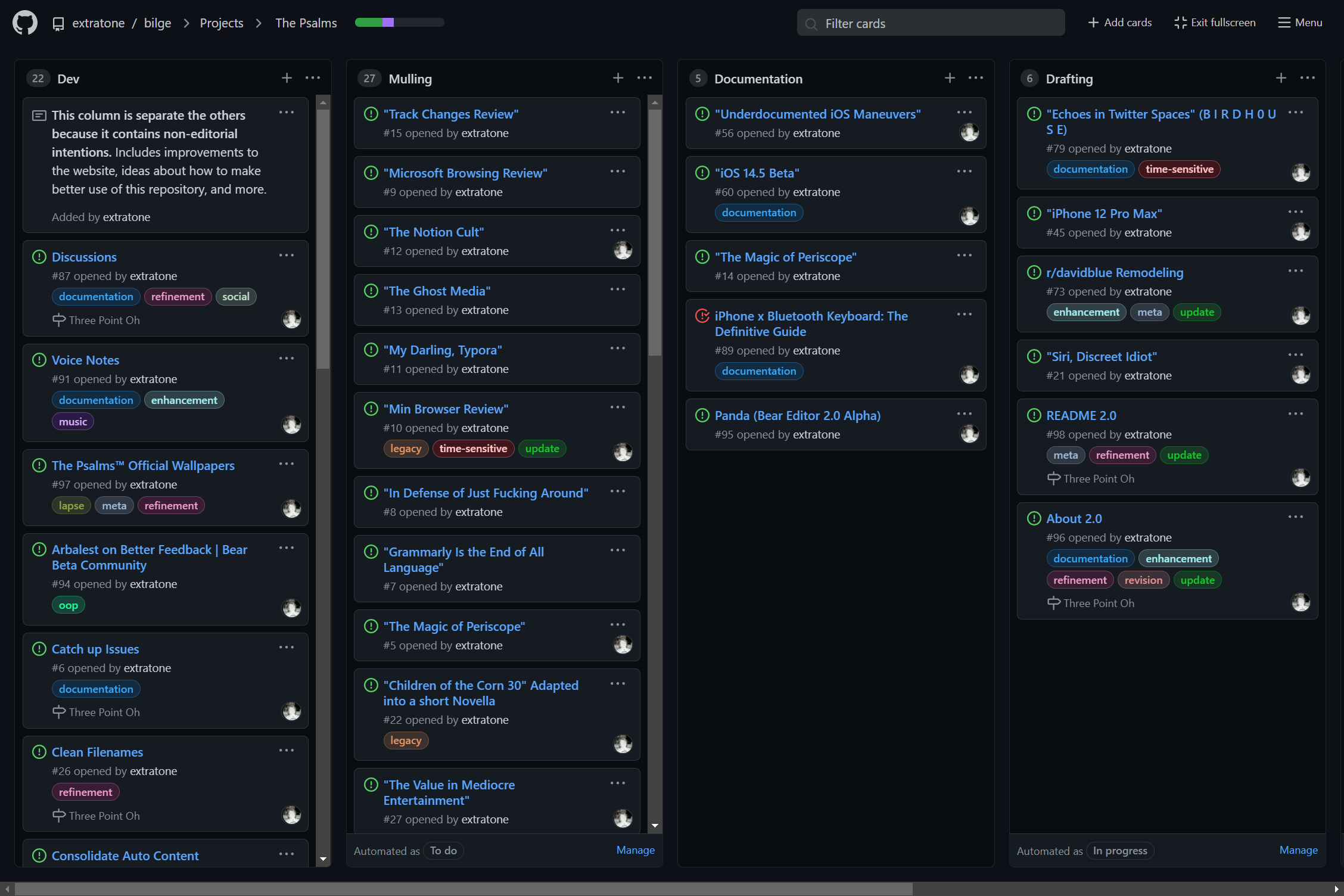
Task: Click plus icon in Documentation column header
Action: (950, 78)
